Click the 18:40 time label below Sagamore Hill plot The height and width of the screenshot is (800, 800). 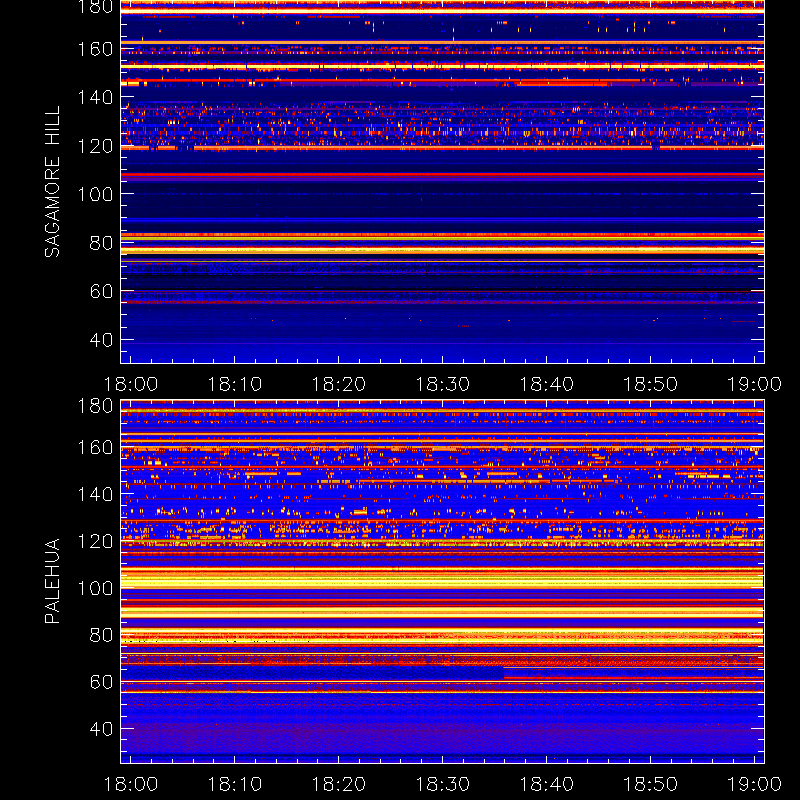[547, 384]
